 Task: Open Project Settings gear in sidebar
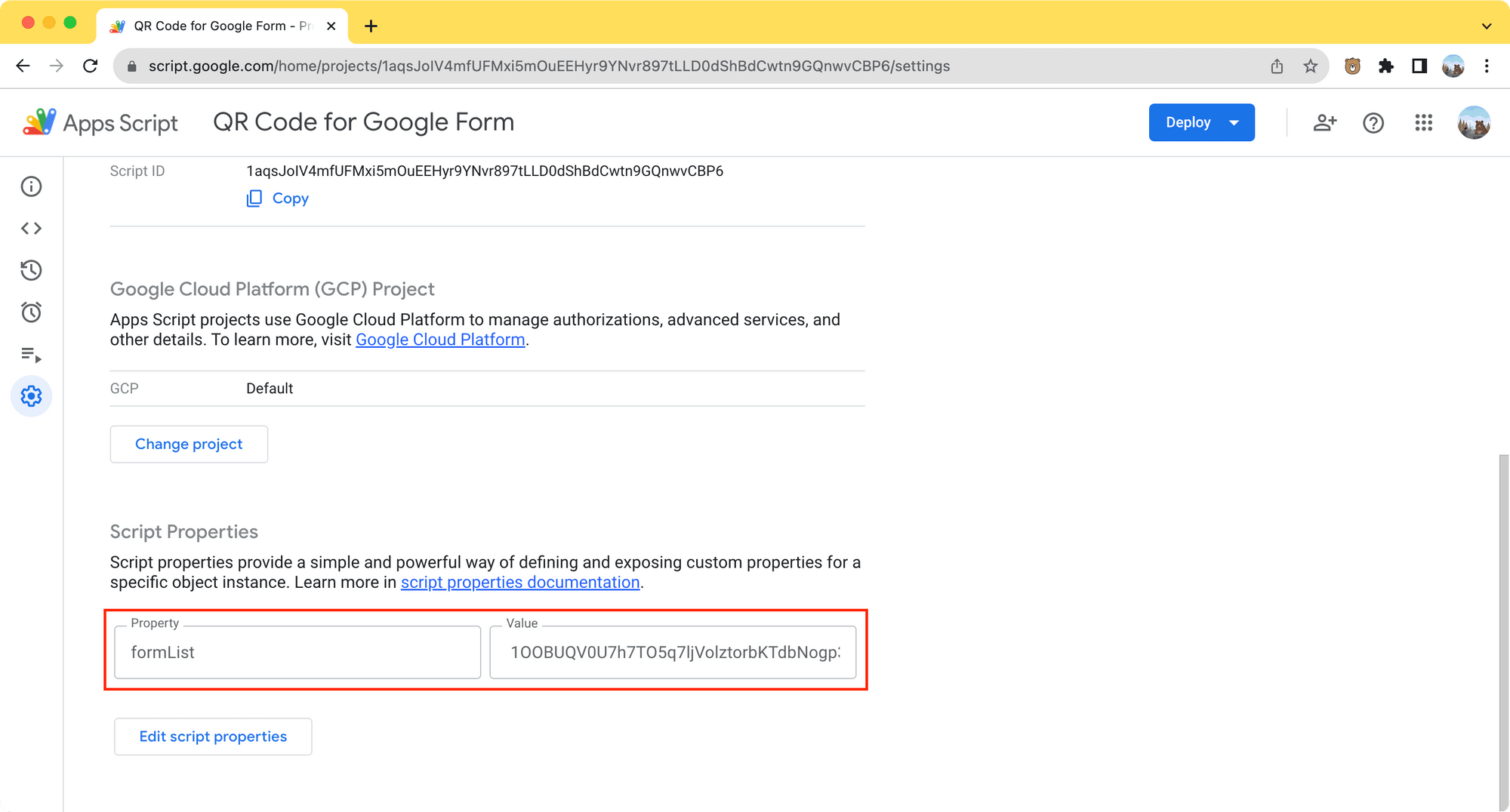click(x=31, y=395)
